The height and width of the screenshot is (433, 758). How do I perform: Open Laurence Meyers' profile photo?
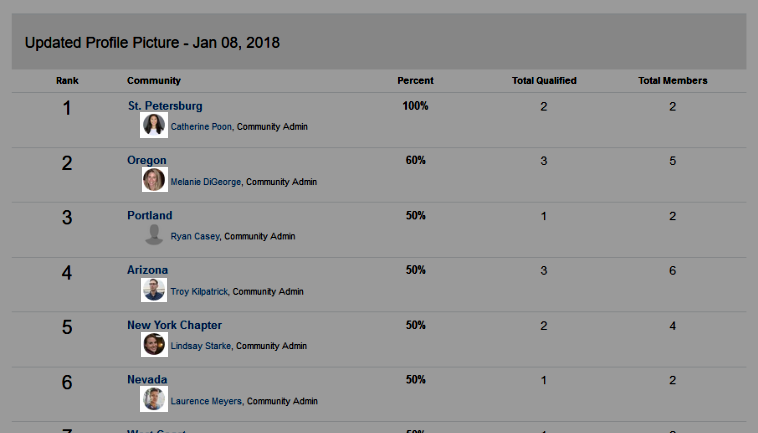point(154,399)
